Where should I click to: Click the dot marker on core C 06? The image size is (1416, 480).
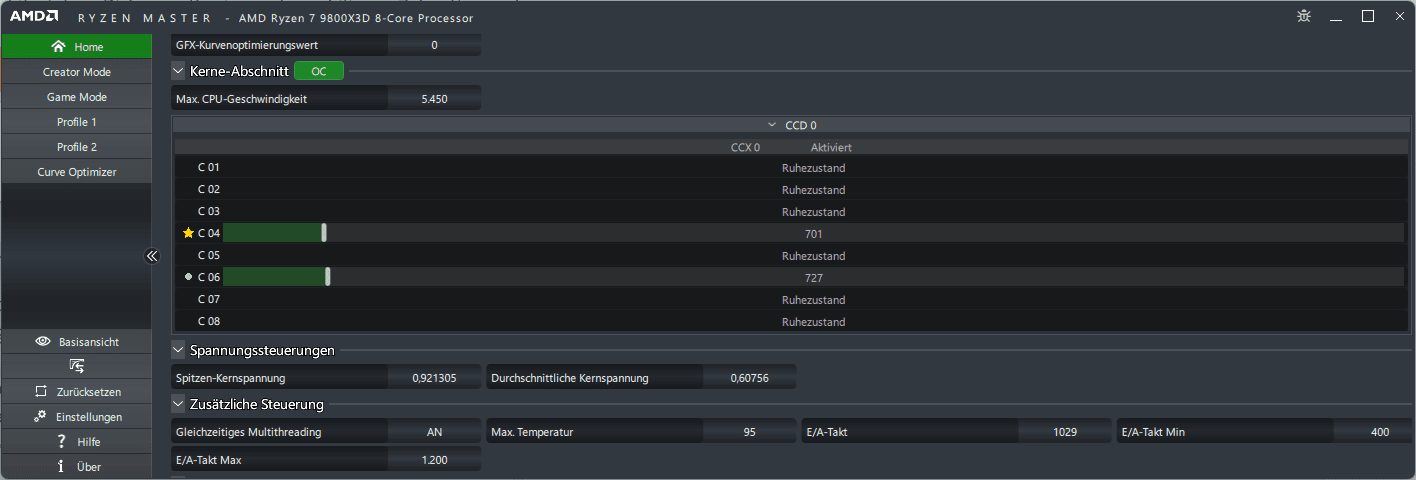188,276
